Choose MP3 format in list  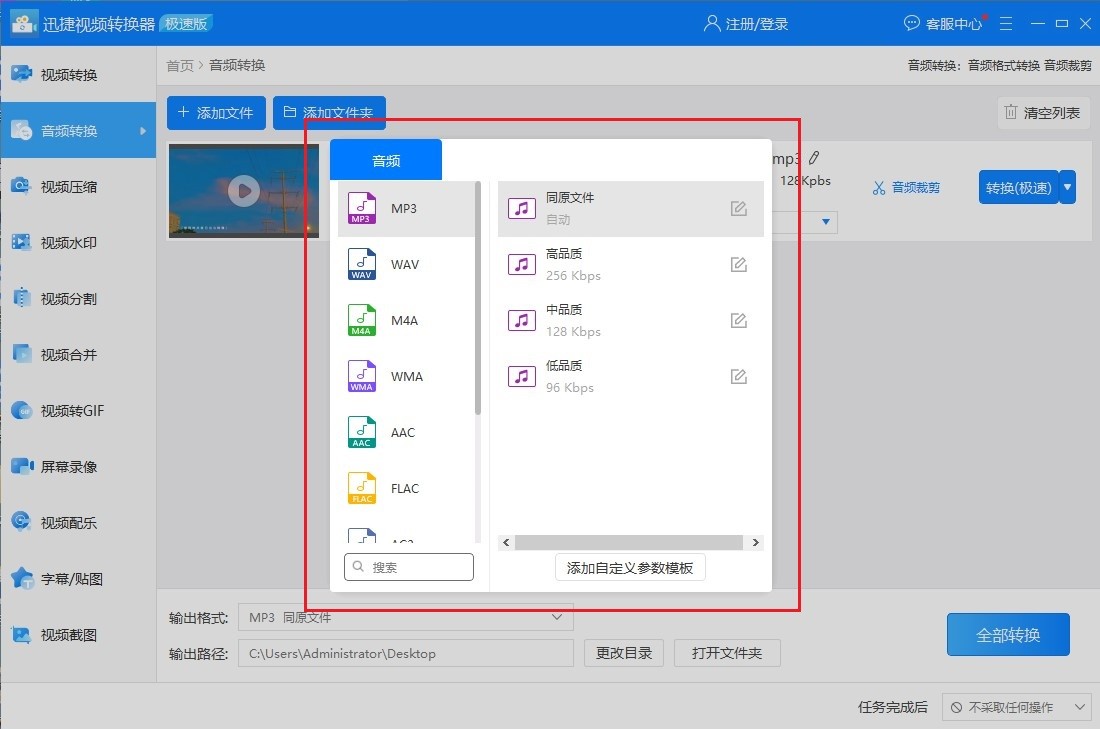[x=406, y=208]
